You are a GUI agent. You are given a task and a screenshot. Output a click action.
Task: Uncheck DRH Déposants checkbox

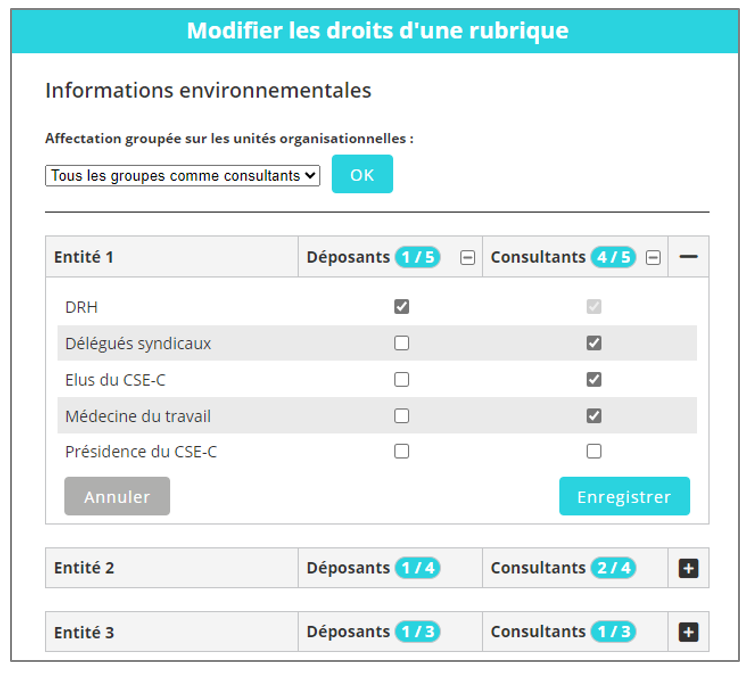coord(401,307)
